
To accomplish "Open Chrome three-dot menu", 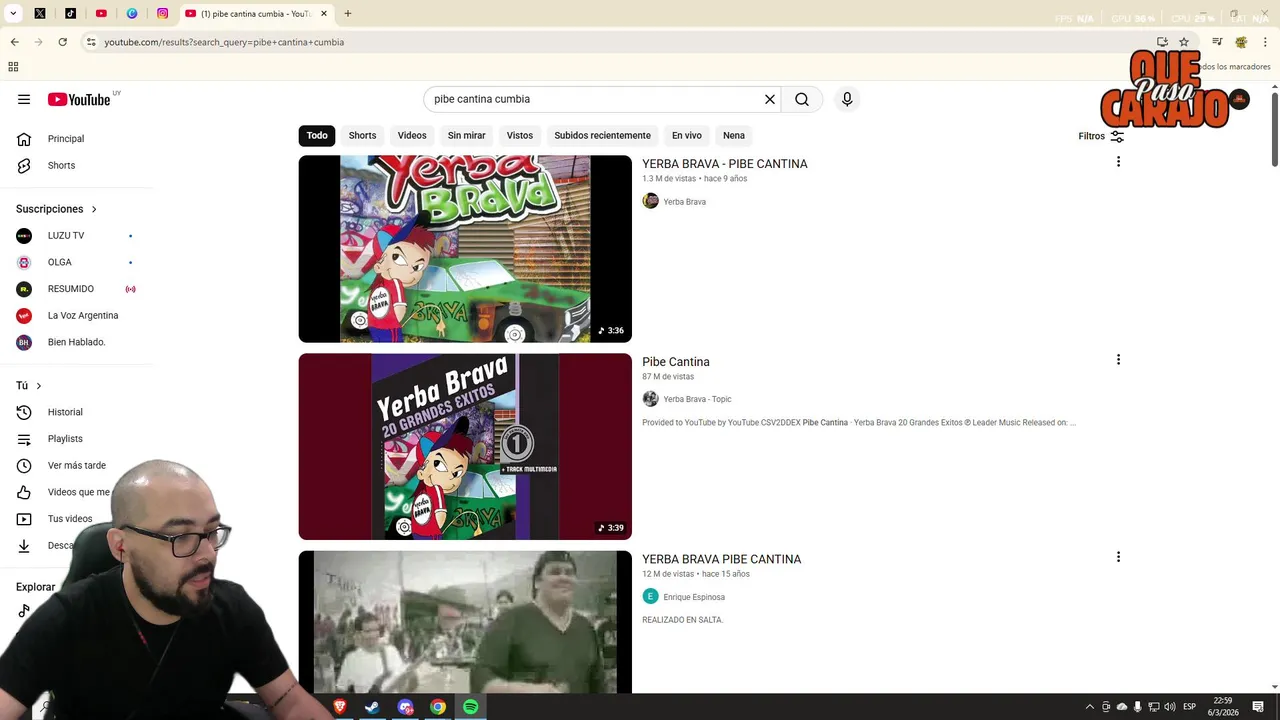I will (x=1266, y=42).
